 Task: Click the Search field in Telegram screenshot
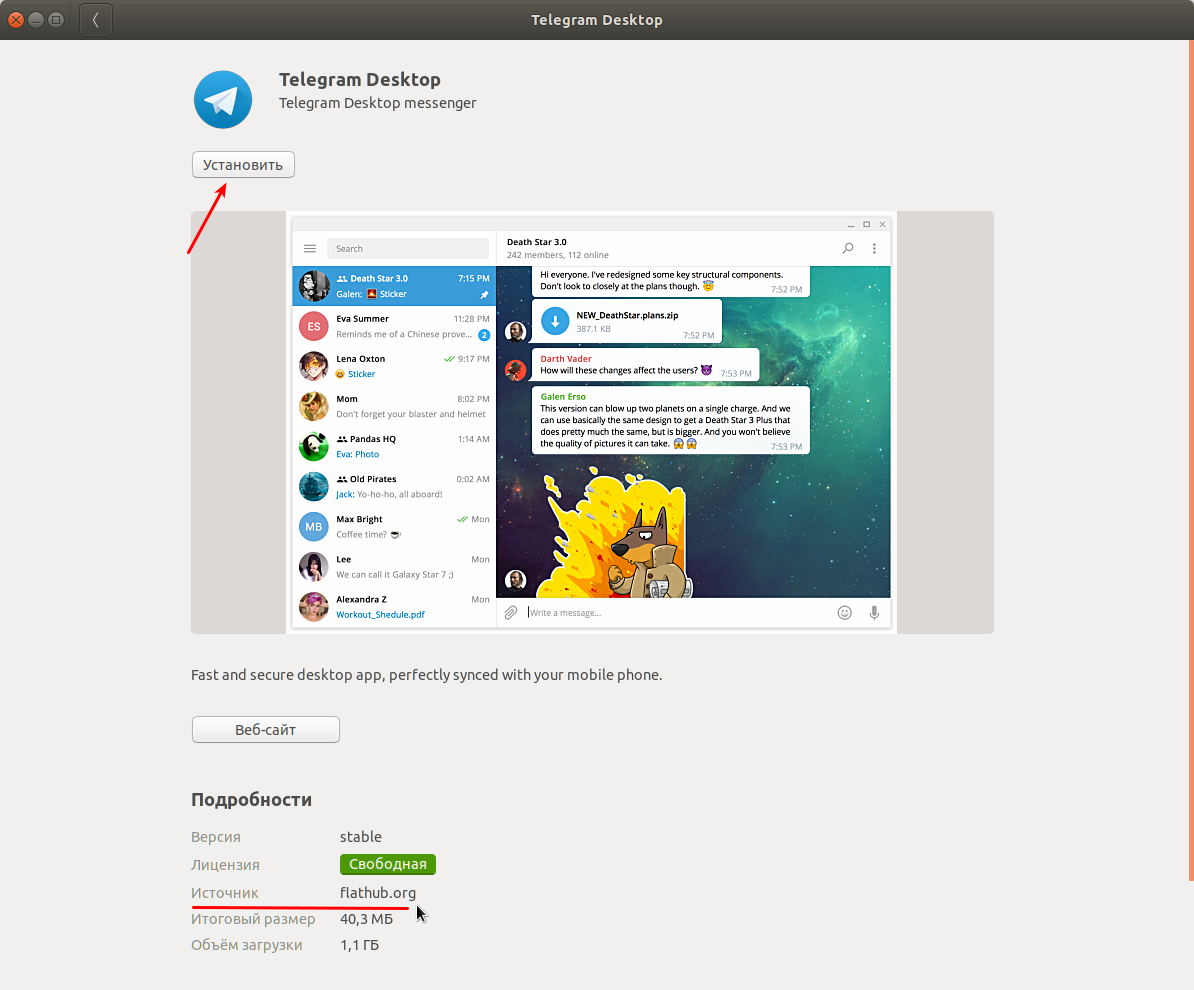[x=408, y=248]
